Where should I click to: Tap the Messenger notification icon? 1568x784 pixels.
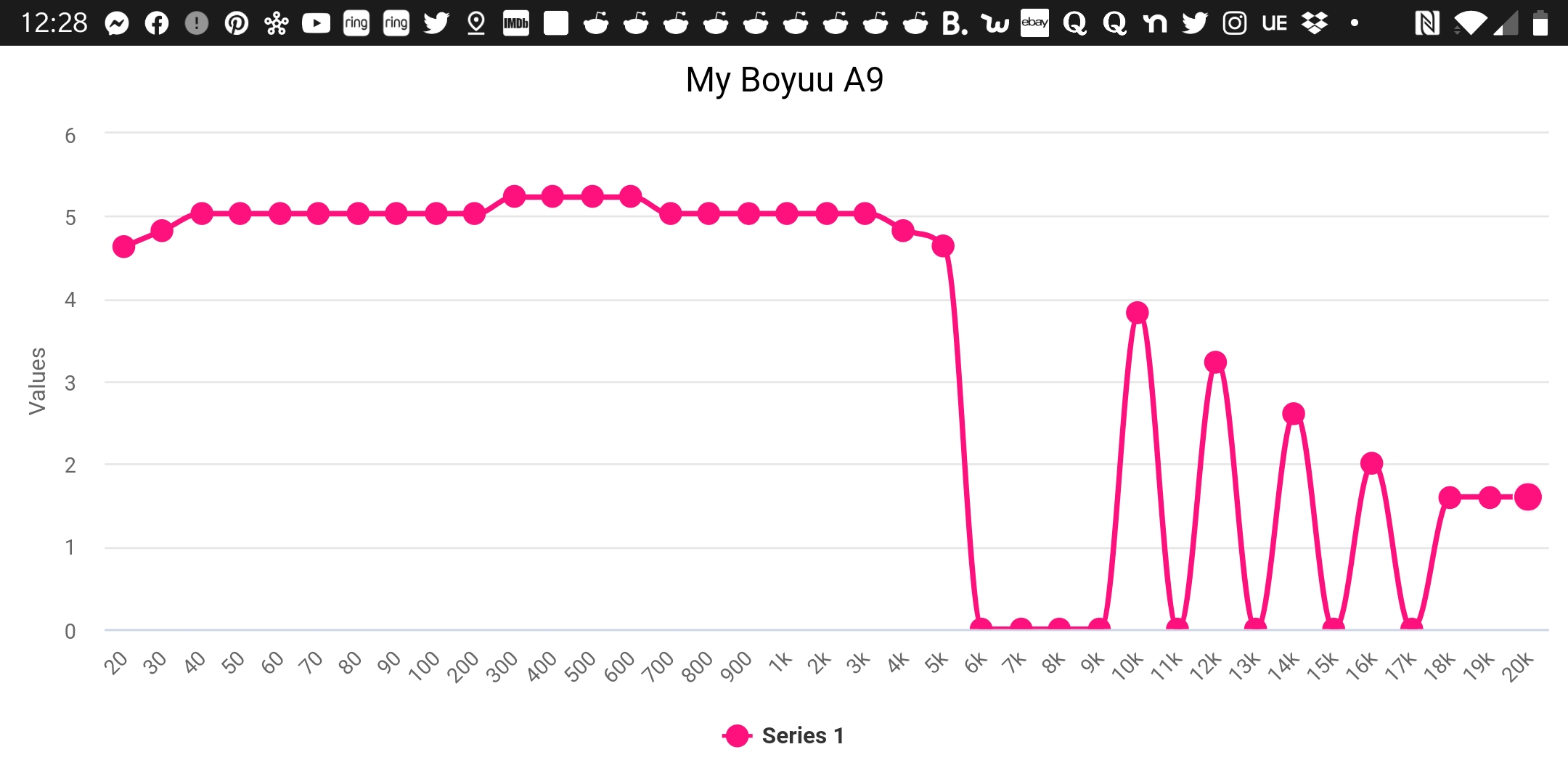[117, 23]
